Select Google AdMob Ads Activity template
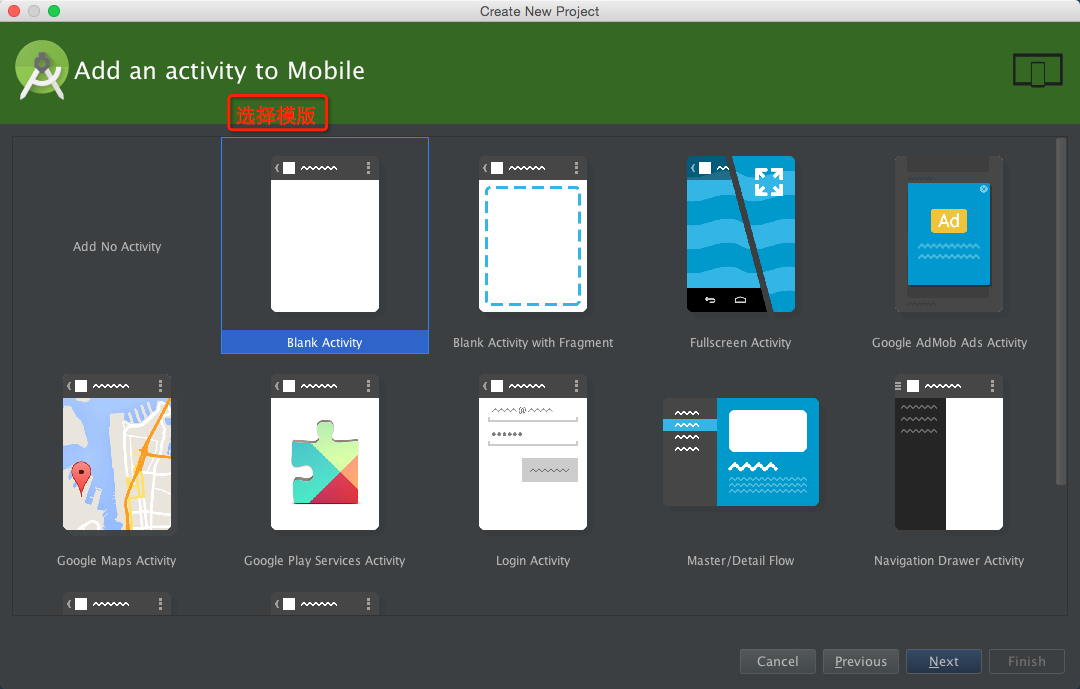1080x689 pixels. pyautogui.click(x=948, y=234)
